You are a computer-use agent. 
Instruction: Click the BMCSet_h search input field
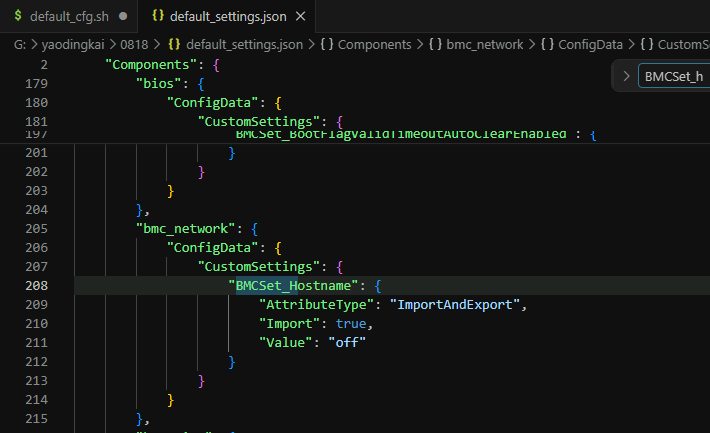674,76
